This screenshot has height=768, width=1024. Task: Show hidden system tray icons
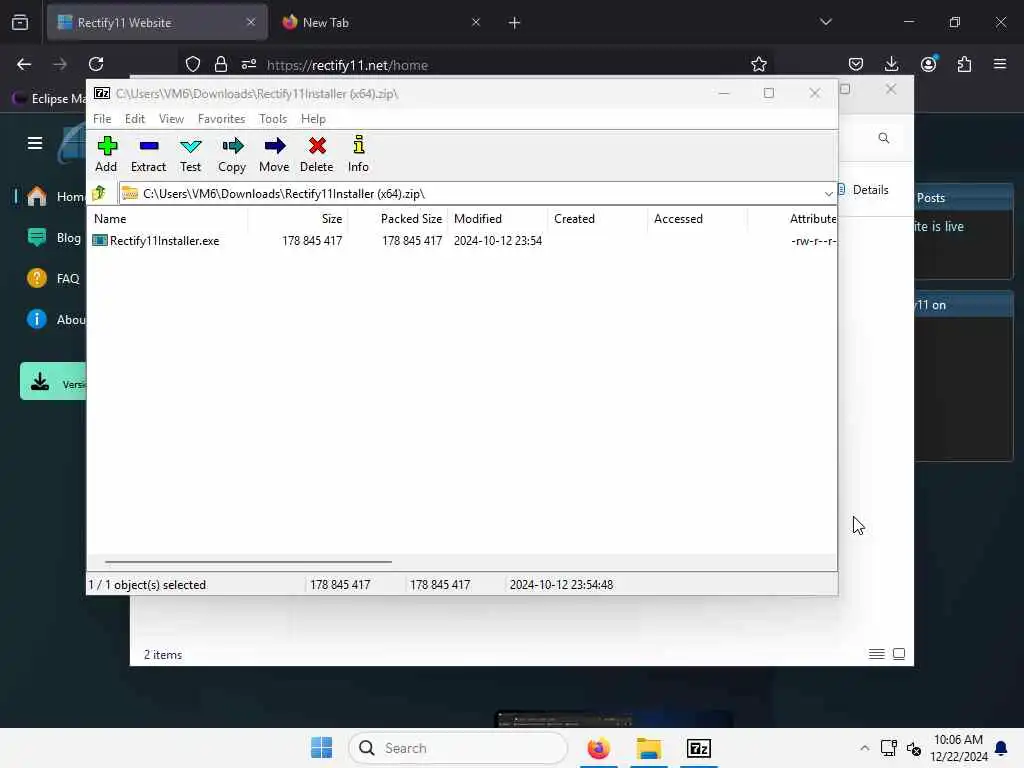click(865, 748)
